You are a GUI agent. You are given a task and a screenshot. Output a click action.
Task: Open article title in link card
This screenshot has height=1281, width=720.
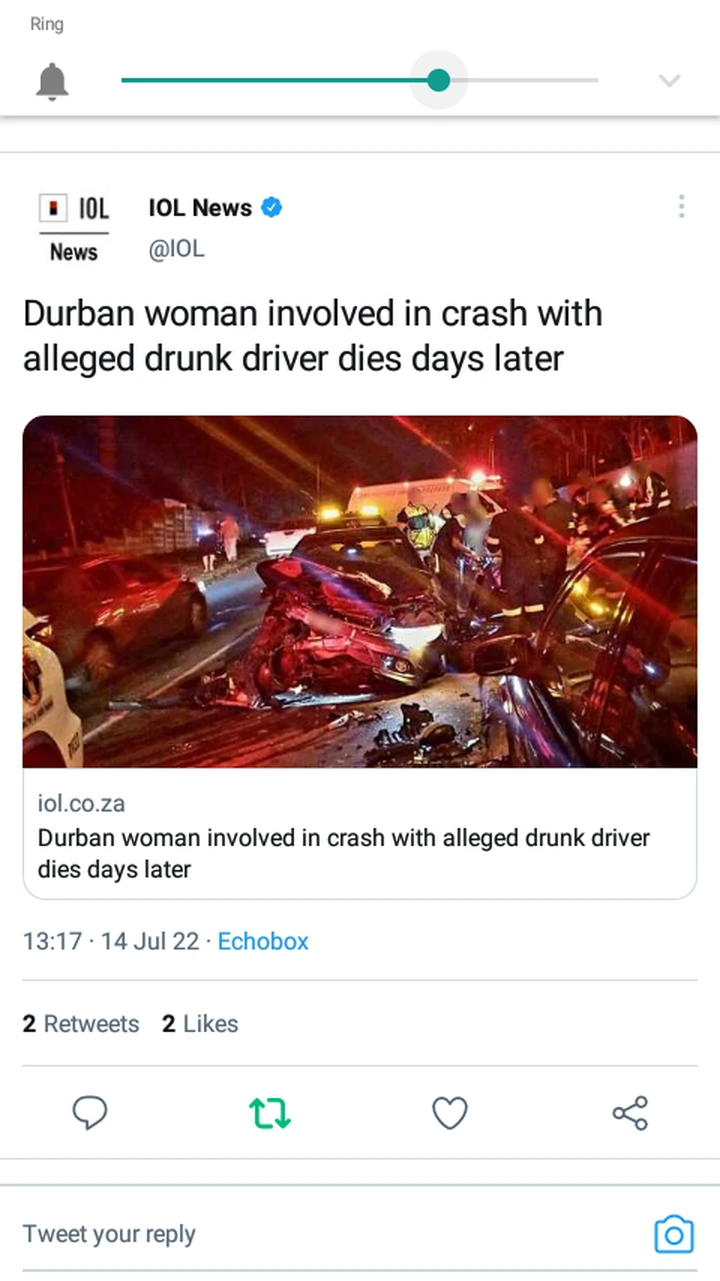pos(344,853)
